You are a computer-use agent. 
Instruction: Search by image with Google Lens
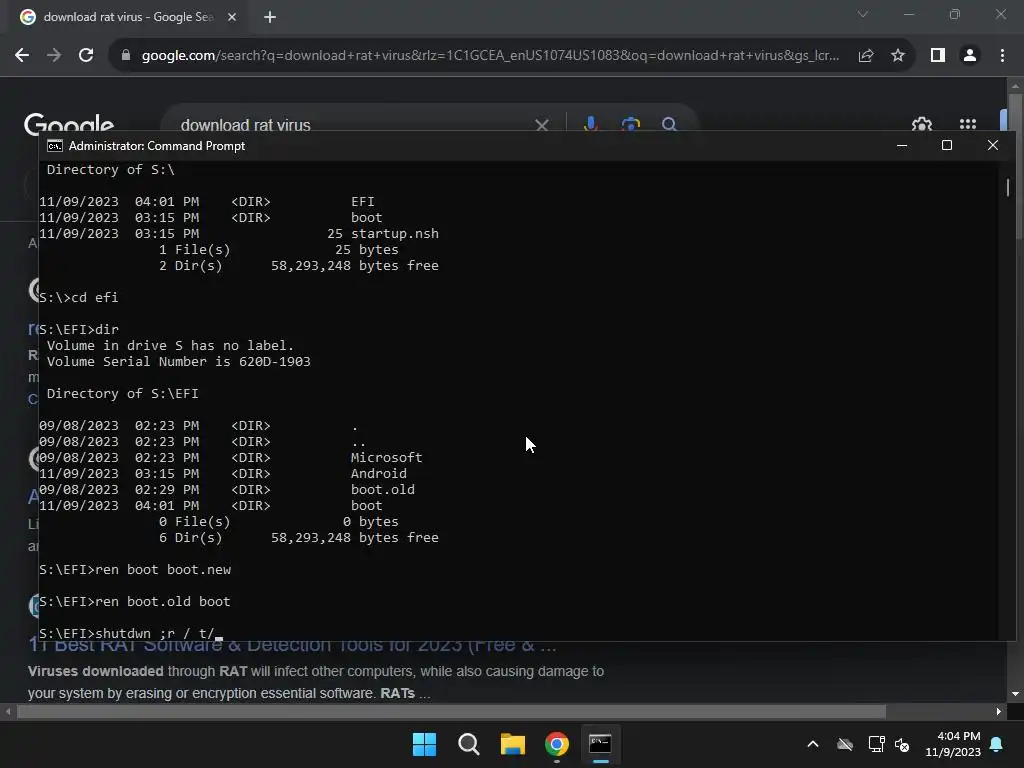coord(630,123)
